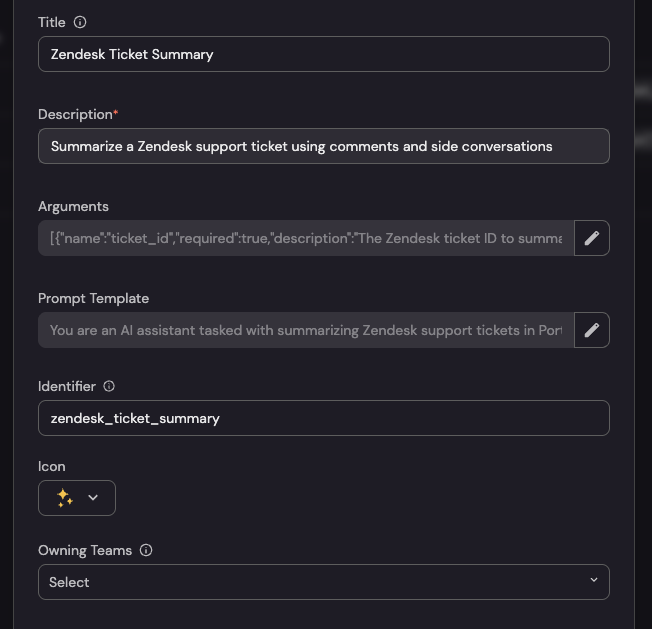Focus the Title field with Zendesk Ticket Summary
The image size is (652, 629).
323,54
